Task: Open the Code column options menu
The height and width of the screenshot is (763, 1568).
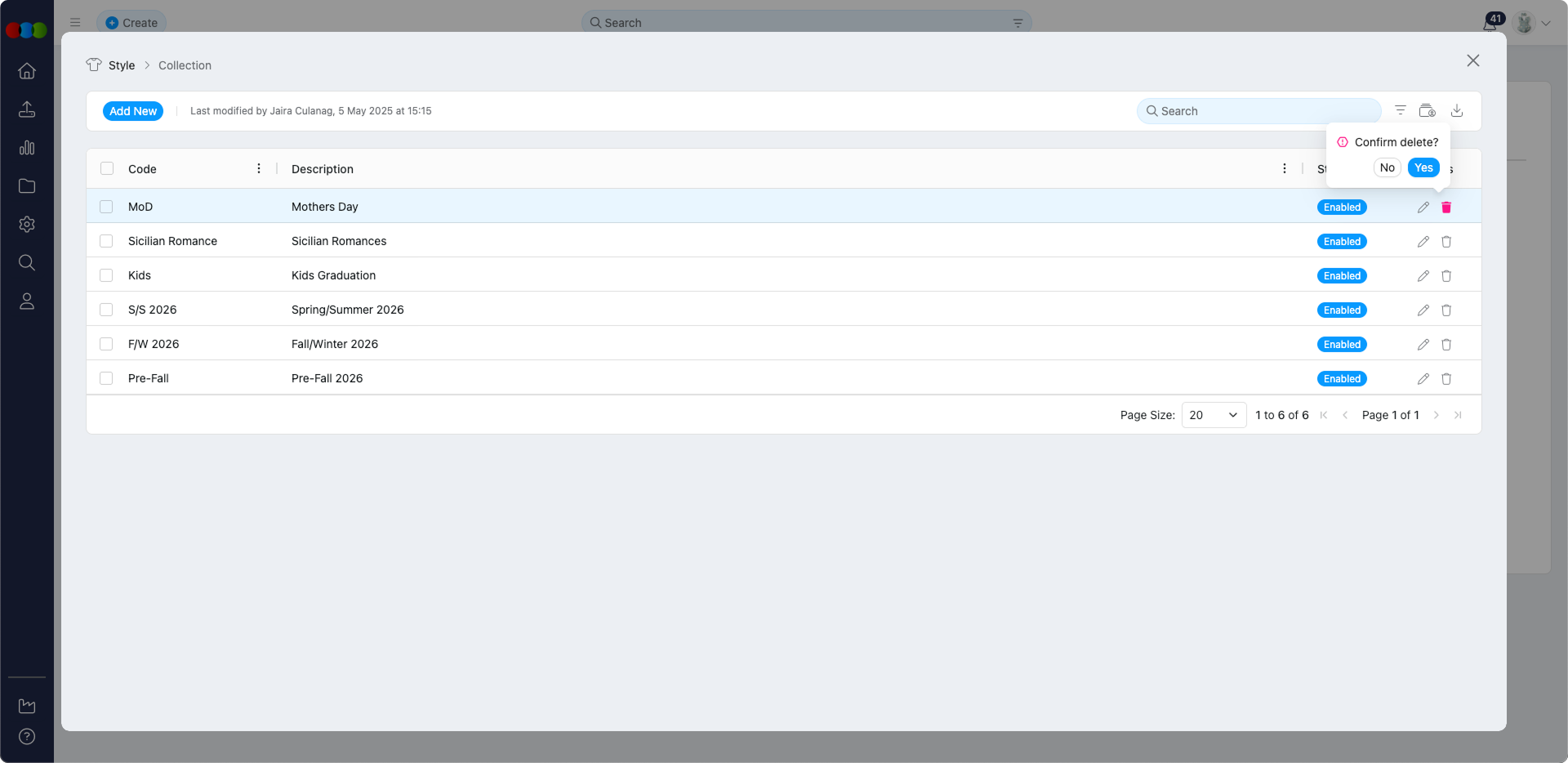Action: tap(259, 168)
